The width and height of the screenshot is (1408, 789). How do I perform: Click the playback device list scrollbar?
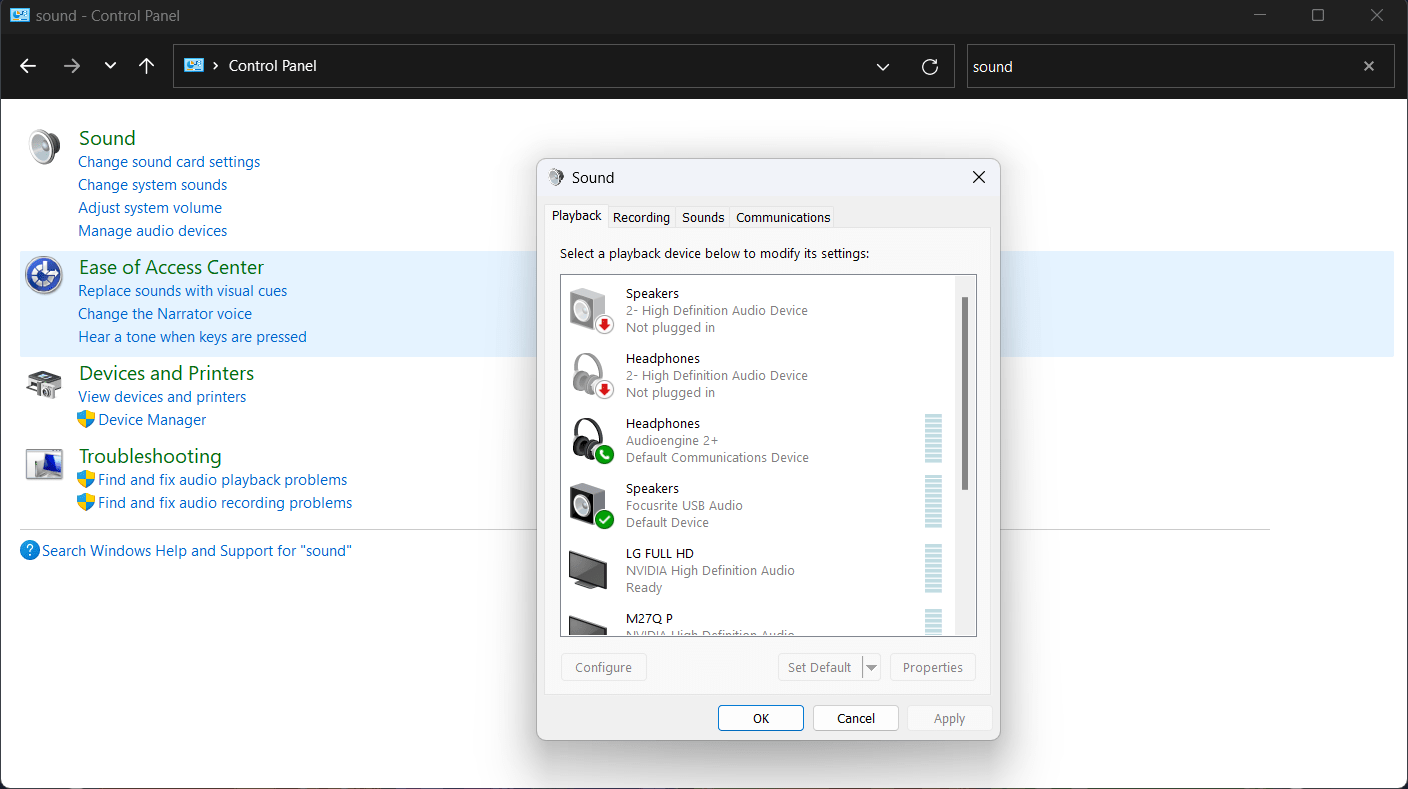[965, 393]
